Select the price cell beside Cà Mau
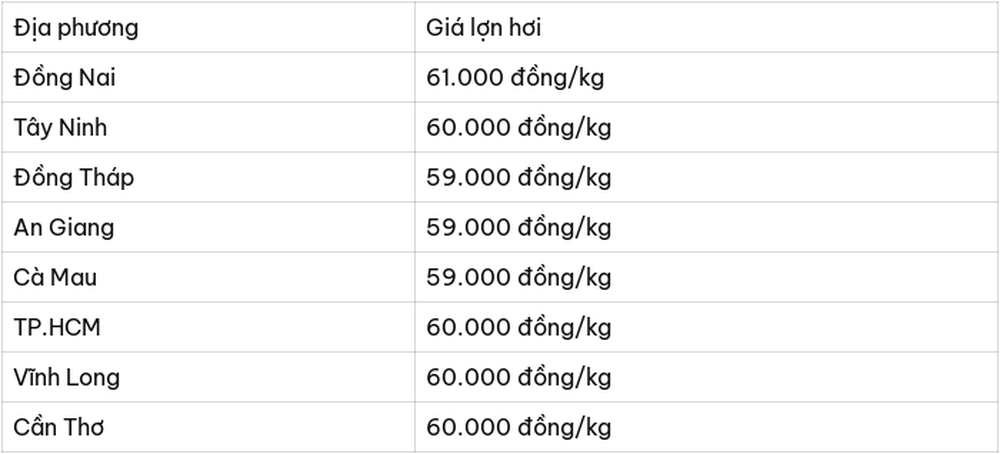Image resolution: width=1000 pixels, height=454 pixels. 707,277
